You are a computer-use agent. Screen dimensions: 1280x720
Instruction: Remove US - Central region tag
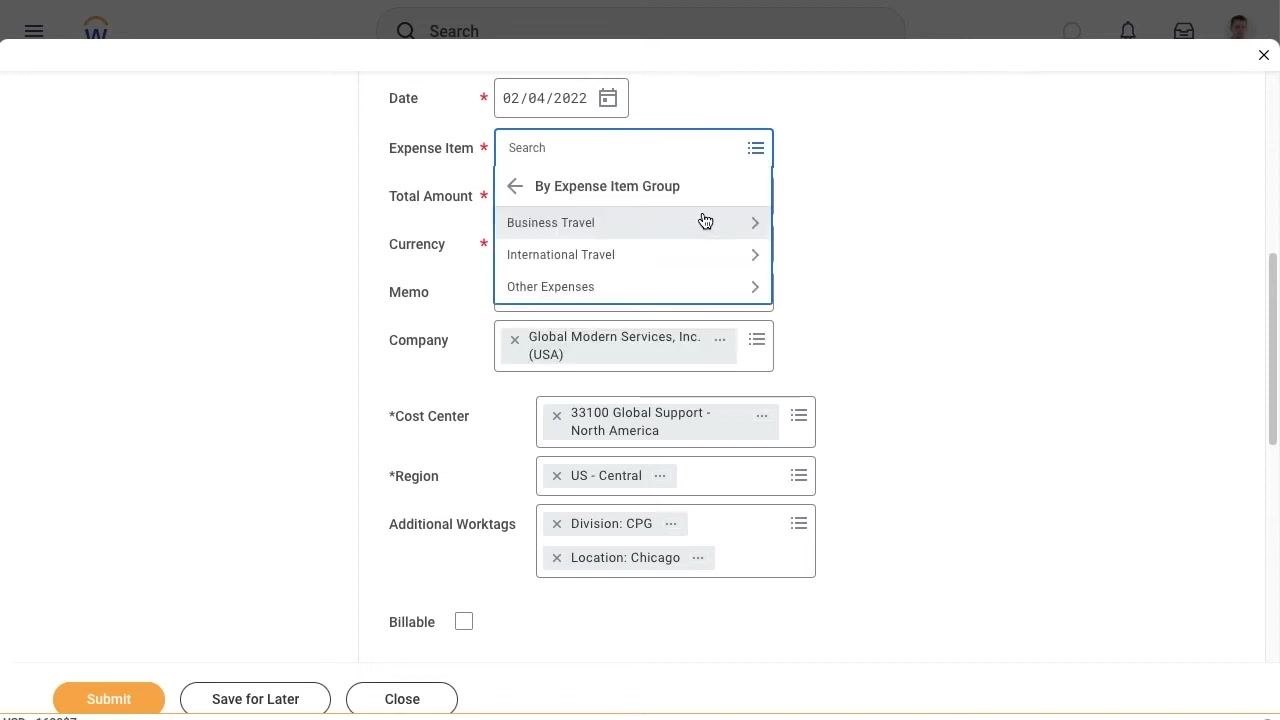point(557,476)
